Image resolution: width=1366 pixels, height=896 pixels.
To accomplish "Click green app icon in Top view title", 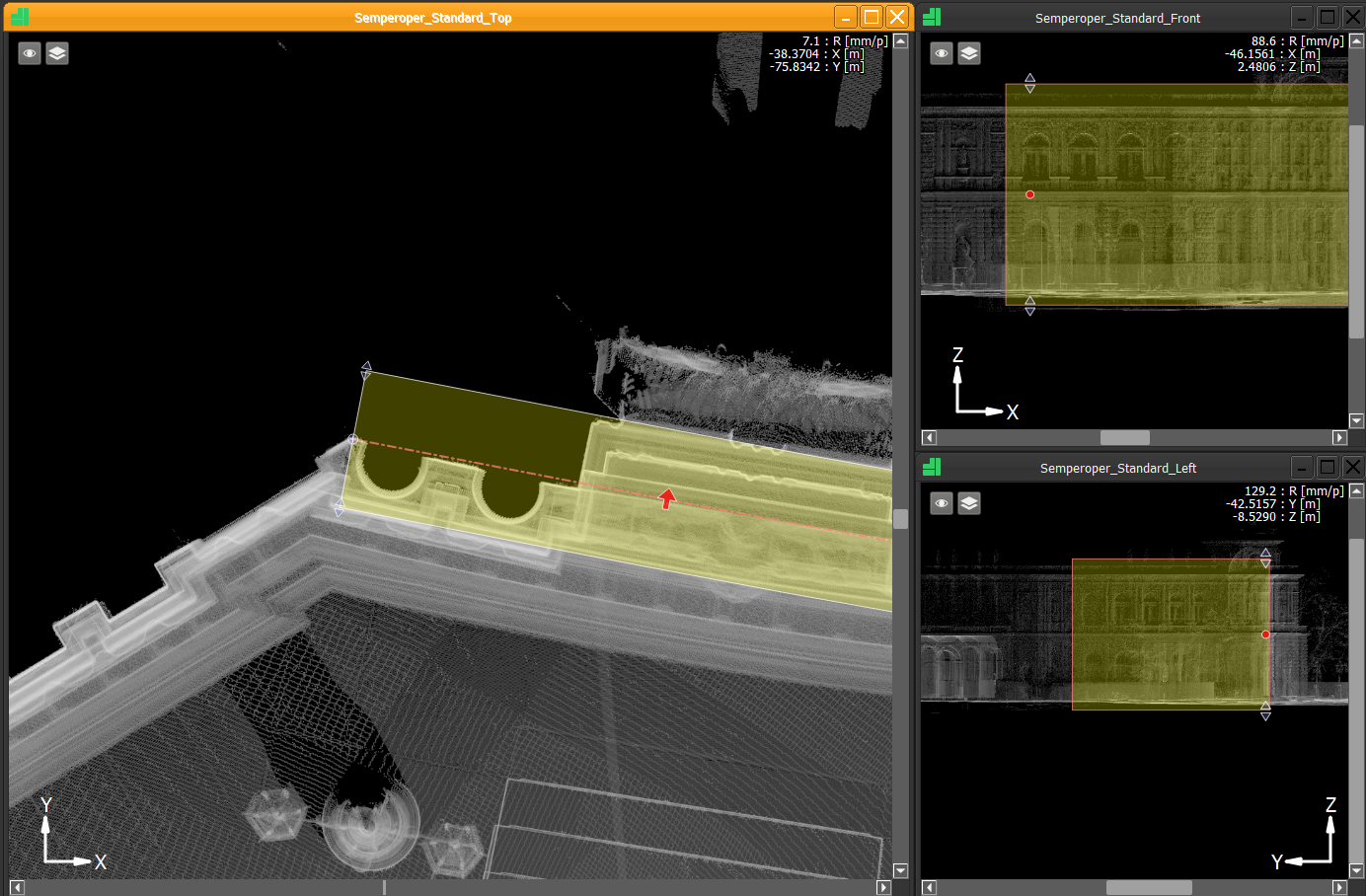I will pos(20,17).
